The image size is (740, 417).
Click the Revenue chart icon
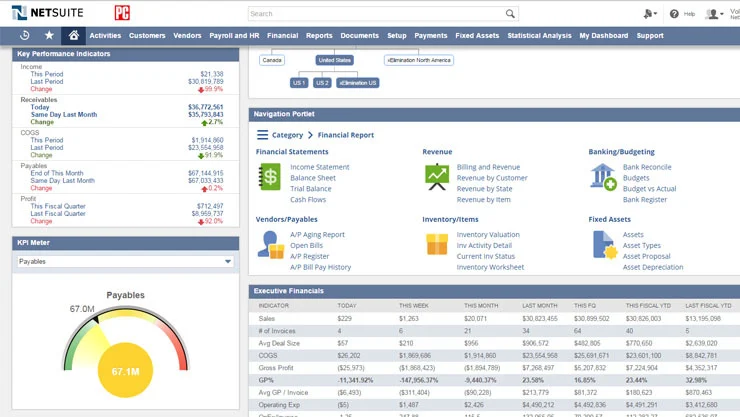pos(436,177)
